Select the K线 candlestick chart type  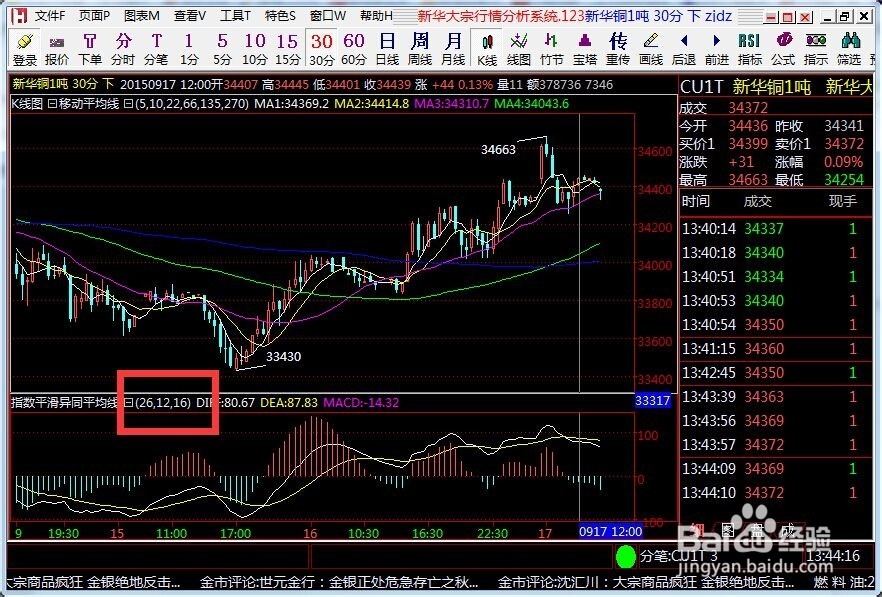[x=487, y=49]
